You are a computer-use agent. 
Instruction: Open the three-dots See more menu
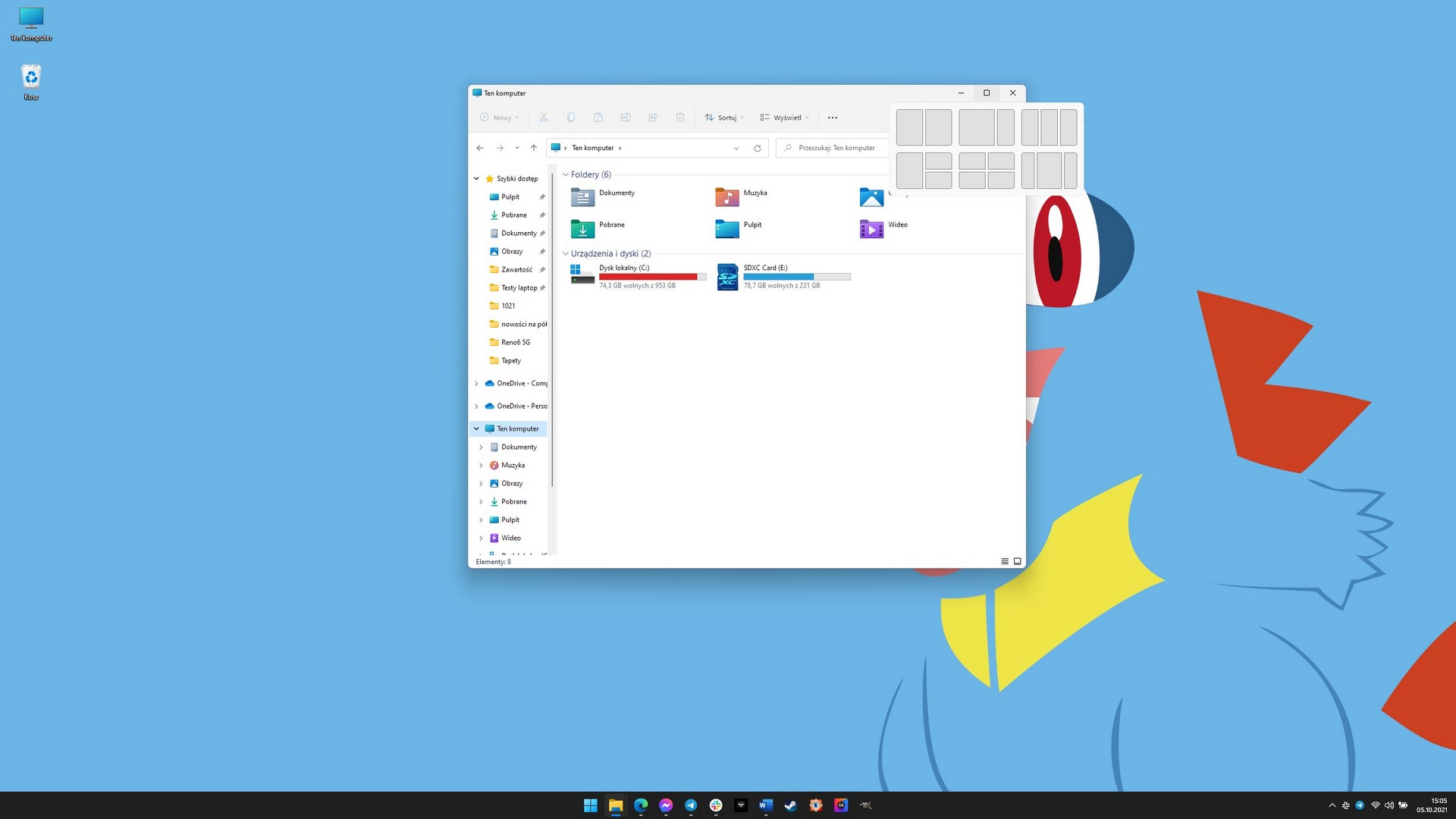[x=832, y=118]
